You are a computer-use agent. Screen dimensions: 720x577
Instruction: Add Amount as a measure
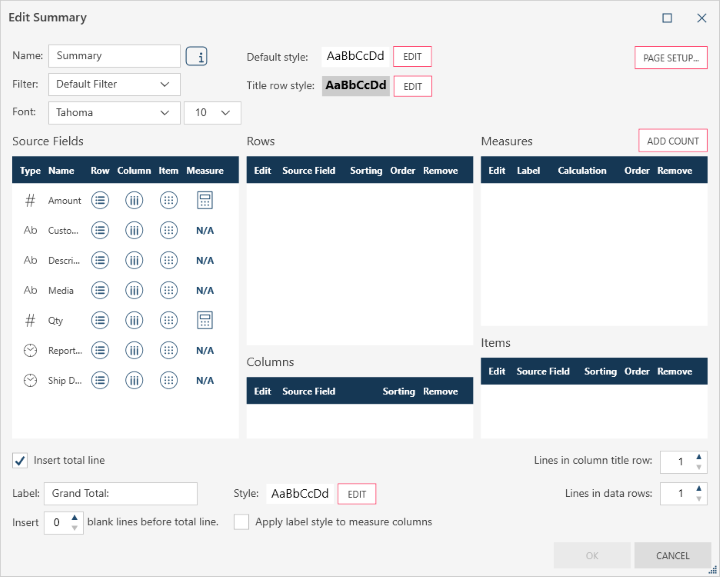click(x=205, y=200)
